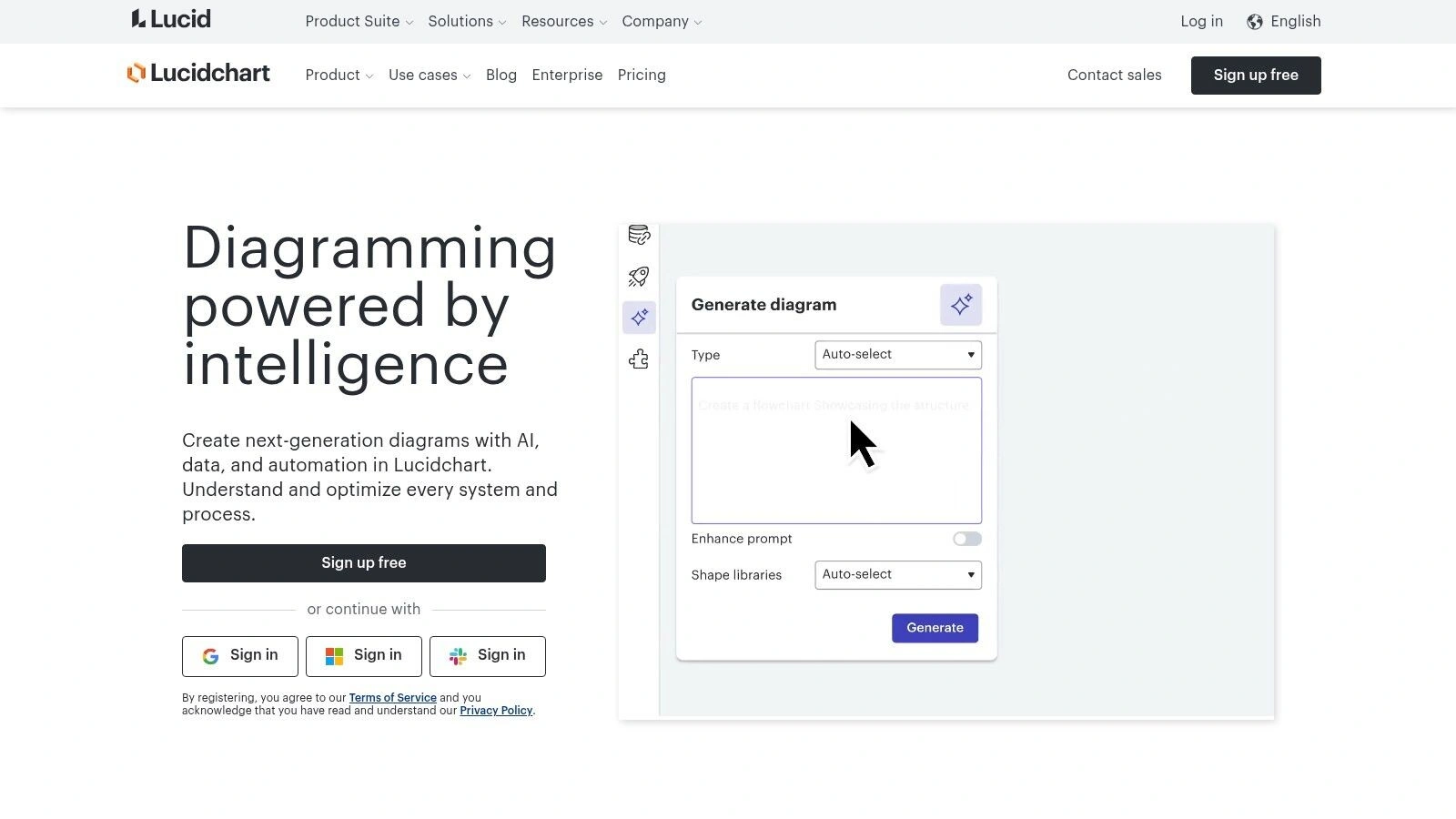This screenshot has width=1456, height=819.
Task: Sign in with Slack
Action: pyautogui.click(x=487, y=655)
